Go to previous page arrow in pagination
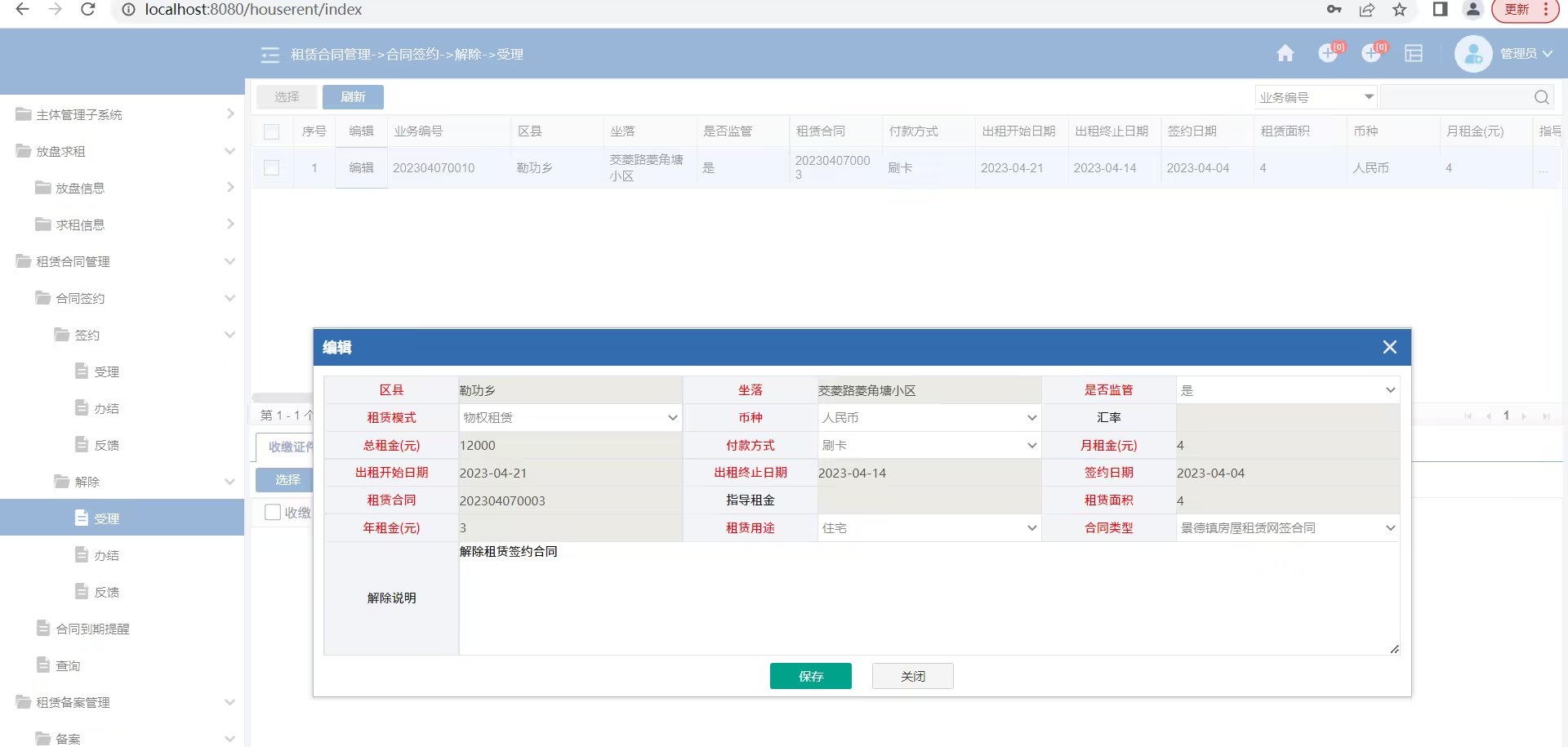This screenshot has width=1568, height=747. pos(1488,416)
